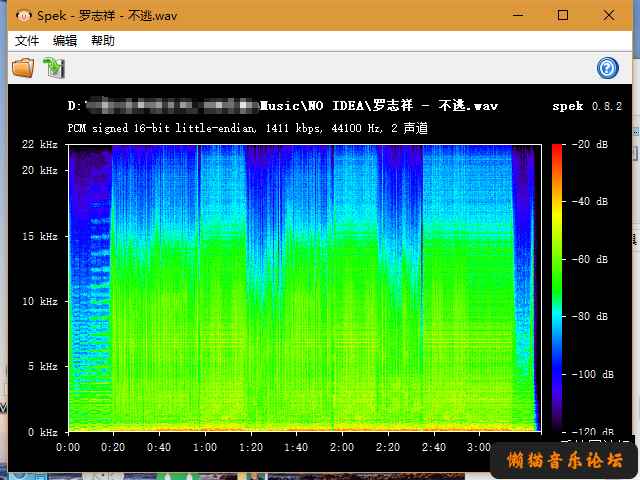Click the 1:00 time label

click(205, 447)
